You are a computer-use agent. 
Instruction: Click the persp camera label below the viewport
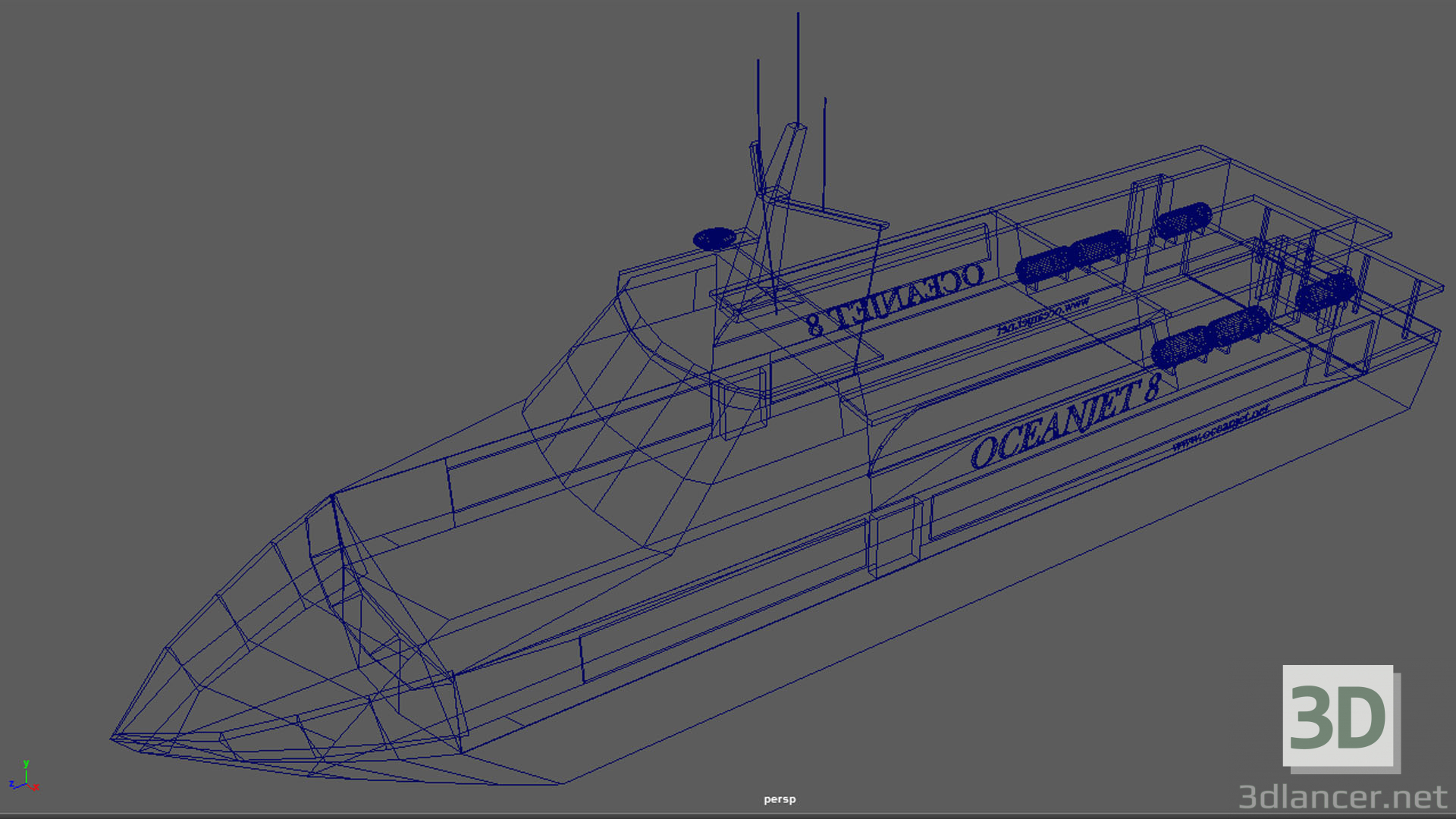click(779, 799)
